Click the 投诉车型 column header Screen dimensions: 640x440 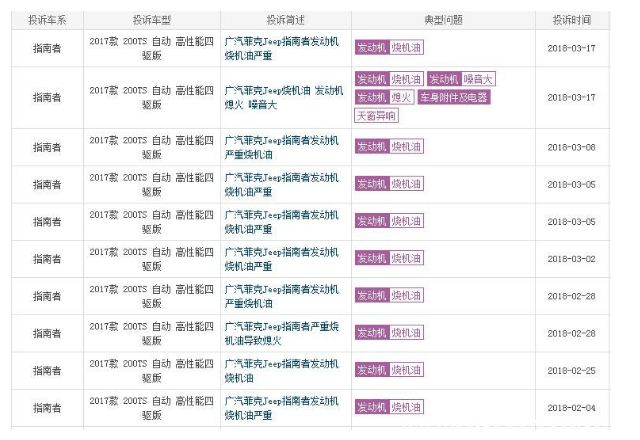[x=151, y=20]
